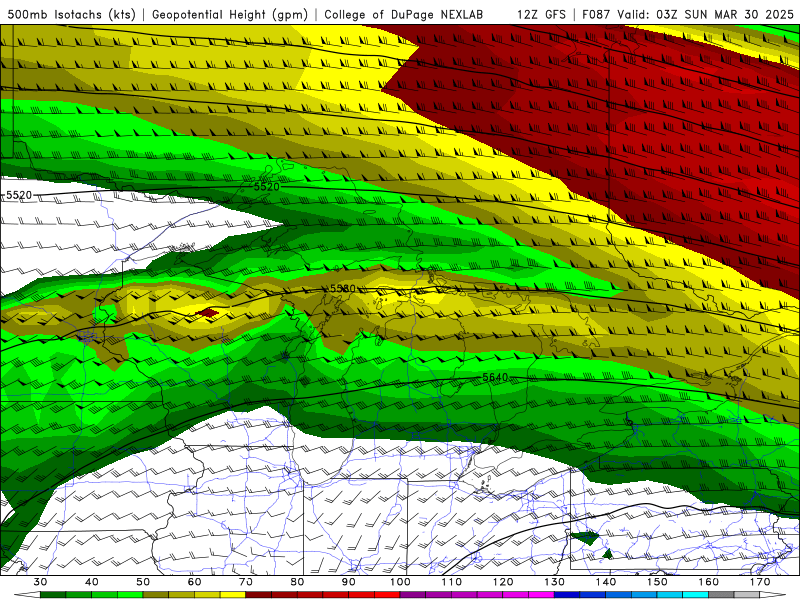Screen dimensions: 800x600
Task: Click the left arrow end of color bar
Action: pos(27,594)
